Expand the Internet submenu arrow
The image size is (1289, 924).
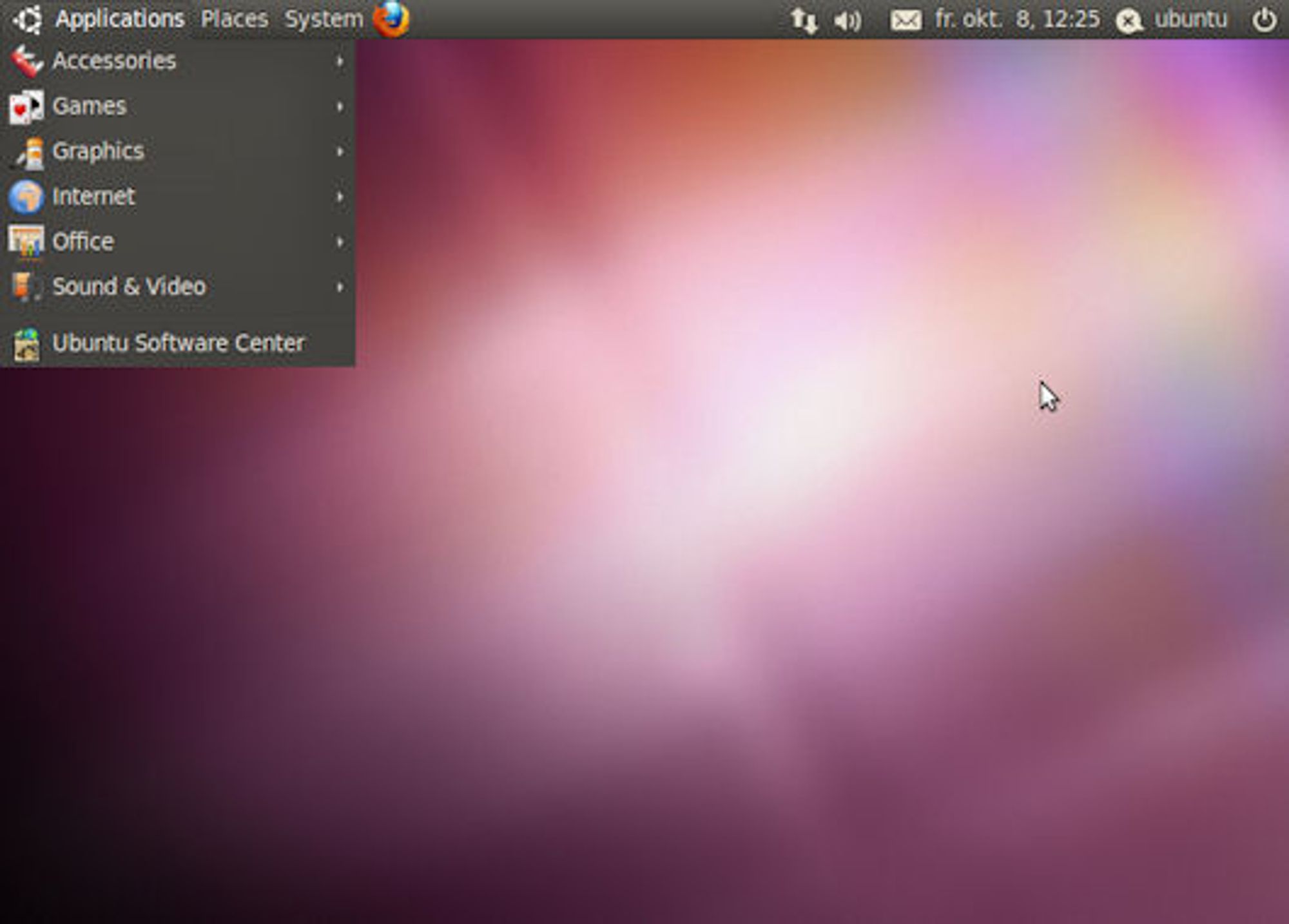tap(339, 197)
